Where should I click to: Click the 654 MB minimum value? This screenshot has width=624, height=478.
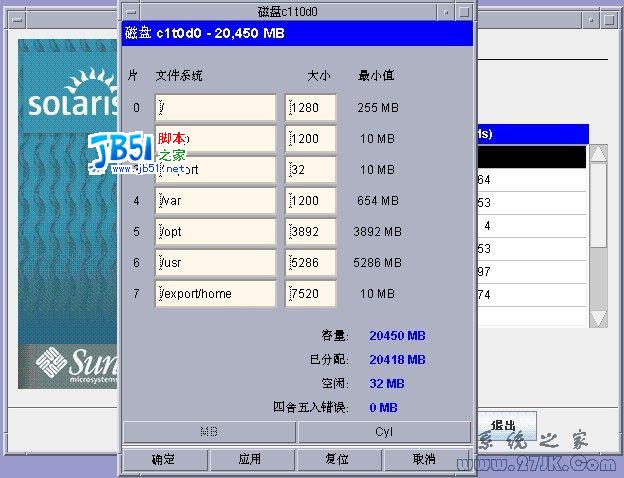point(378,201)
